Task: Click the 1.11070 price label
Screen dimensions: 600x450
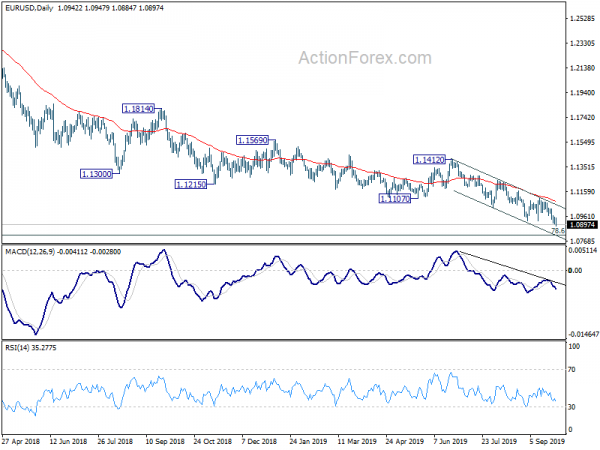Action: pyautogui.click(x=395, y=198)
